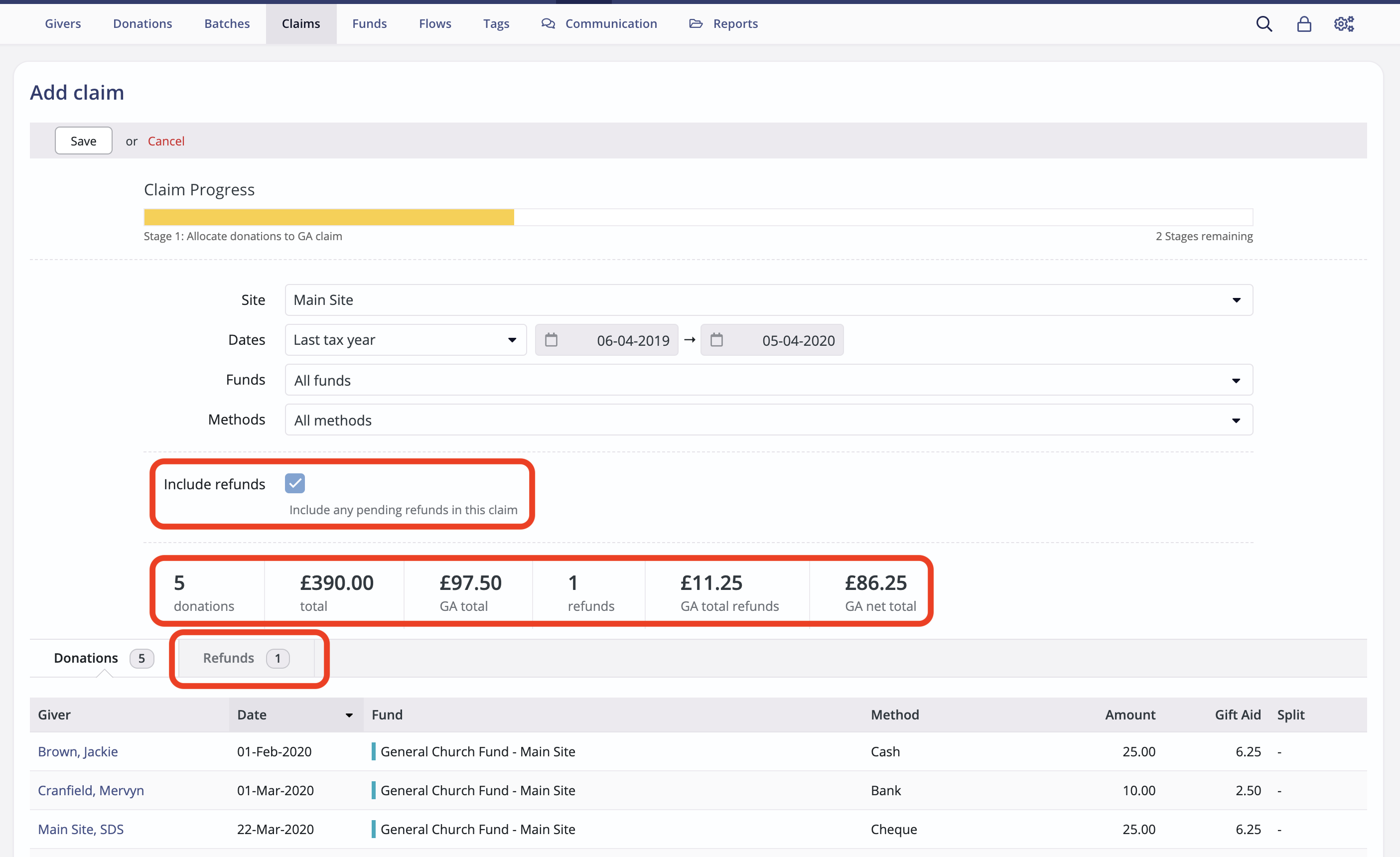Open the Reports folder icon
Image resolution: width=1400 pixels, height=857 pixels.
[x=696, y=23]
